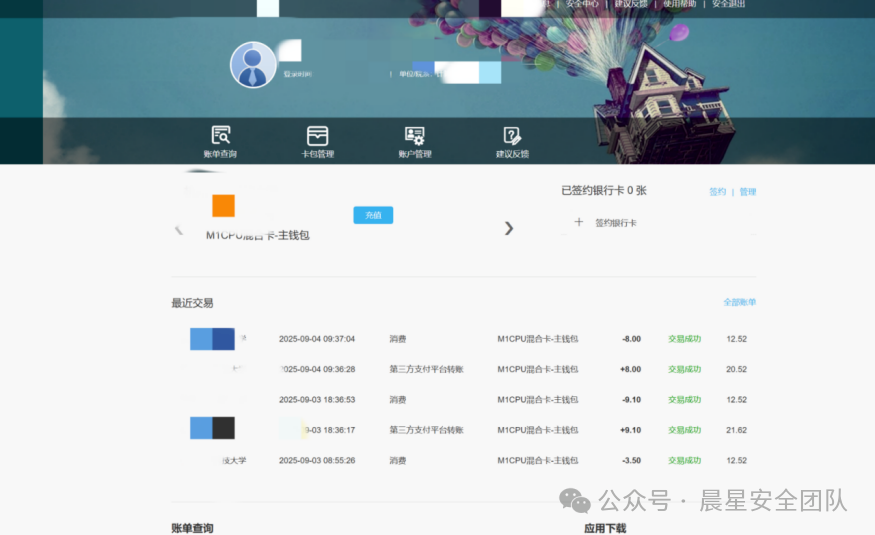Click the orange card icon in wallet

click(x=223, y=206)
